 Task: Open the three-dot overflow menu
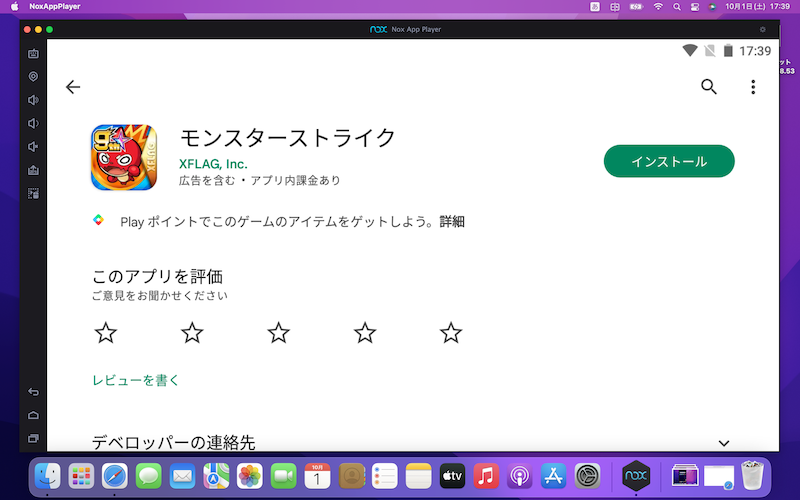(753, 87)
